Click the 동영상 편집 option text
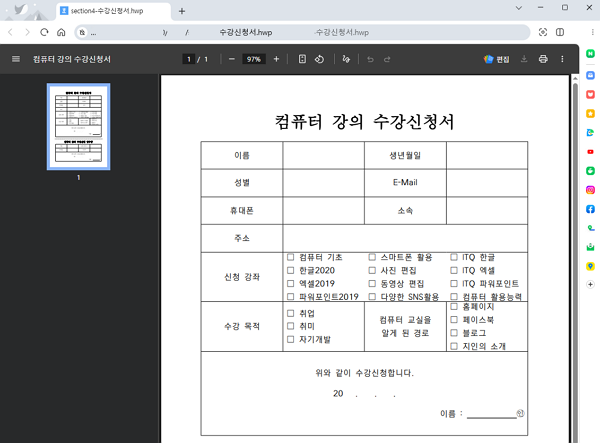This screenshot has height=443, width=600. click(402, 284)
